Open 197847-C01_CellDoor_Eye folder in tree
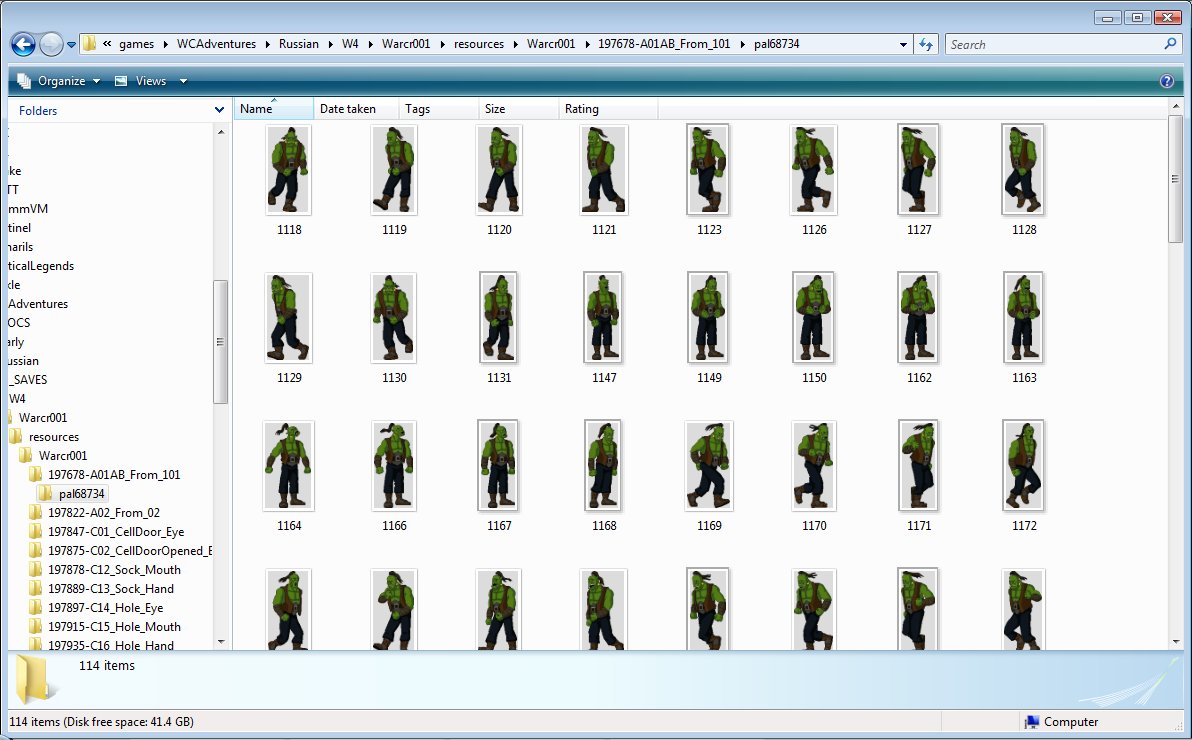The width and height of the screenshot is (1192, 740). tap(116, 532)
